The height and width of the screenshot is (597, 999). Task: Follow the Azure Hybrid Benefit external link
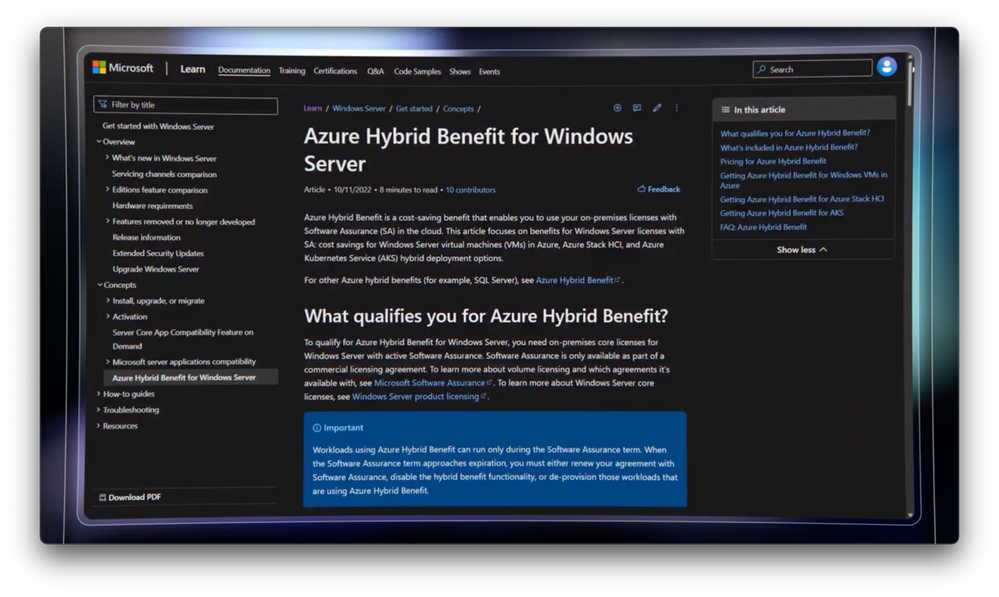[x=577, y=280]
